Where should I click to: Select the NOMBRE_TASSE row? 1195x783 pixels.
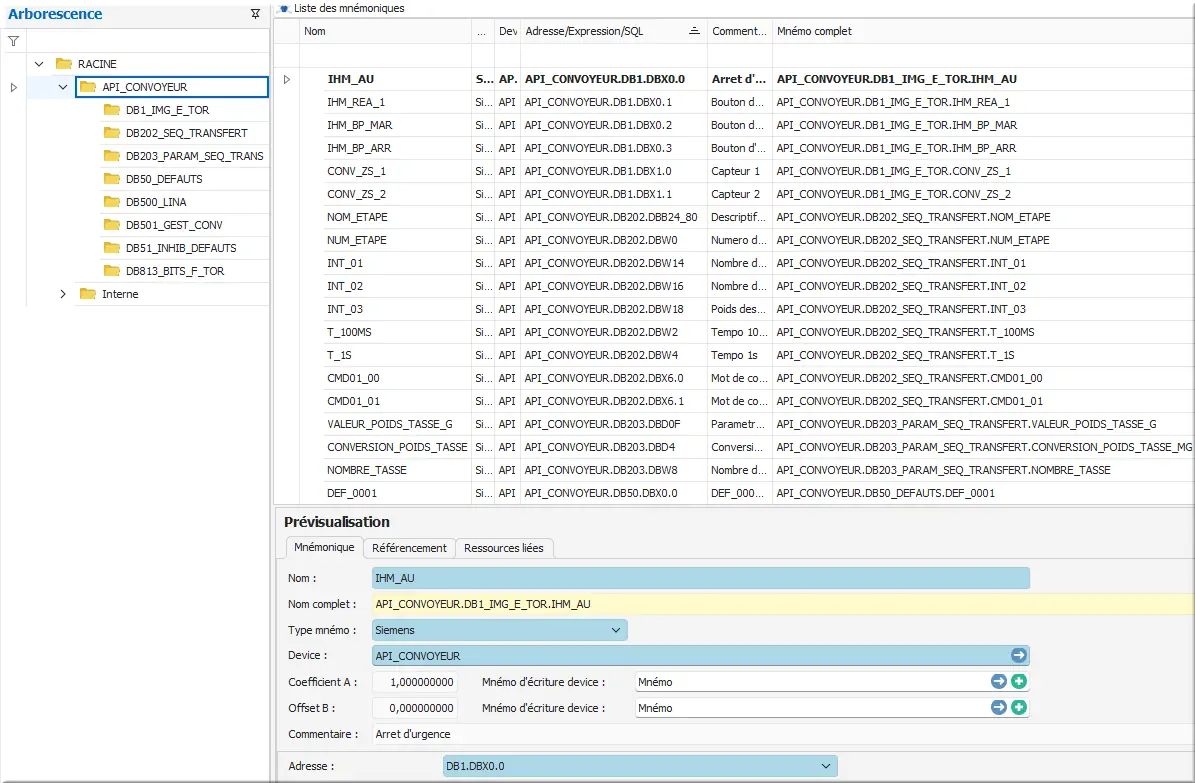[733, 470]
